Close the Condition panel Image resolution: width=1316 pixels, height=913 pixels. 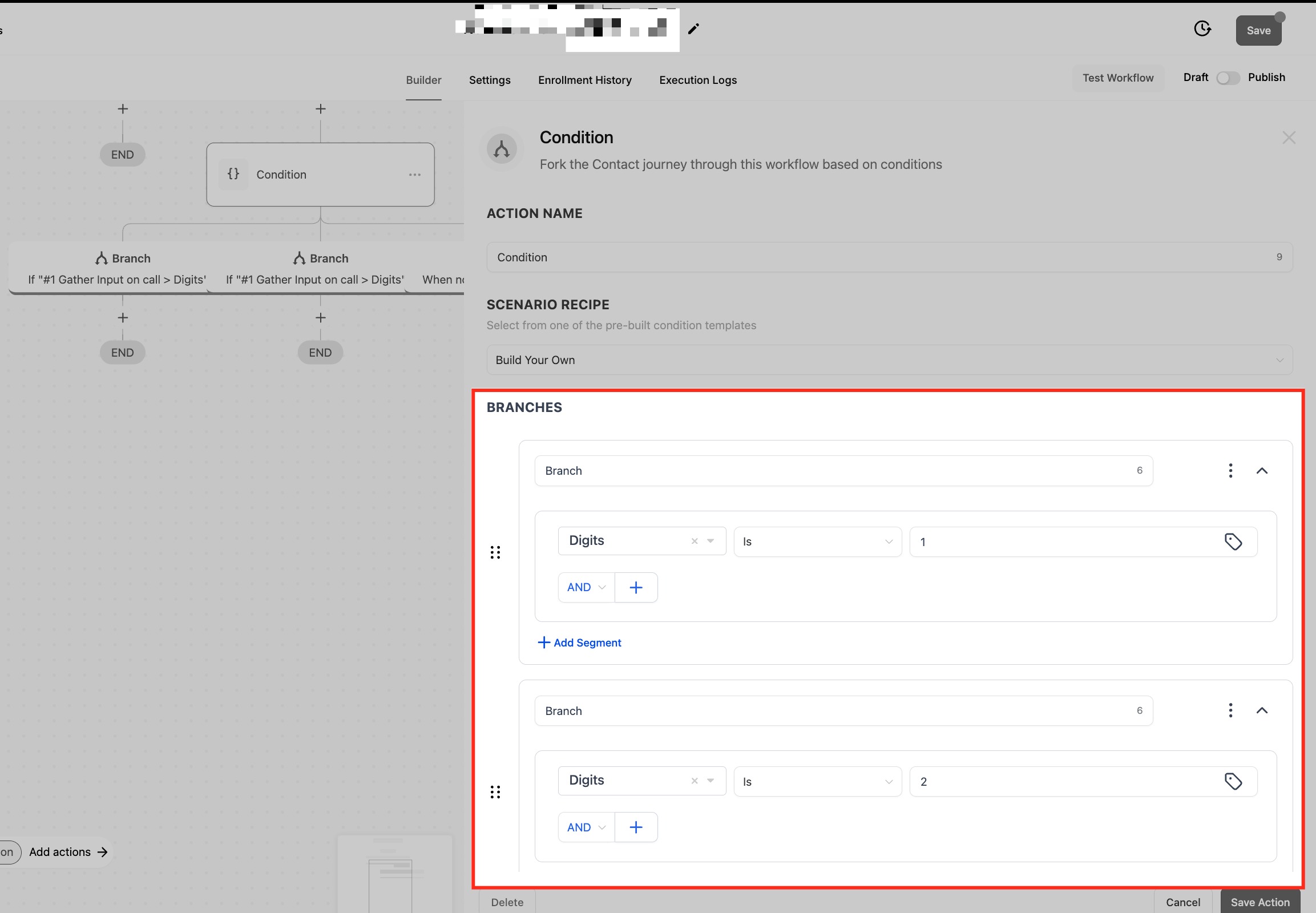[1289, 138]
